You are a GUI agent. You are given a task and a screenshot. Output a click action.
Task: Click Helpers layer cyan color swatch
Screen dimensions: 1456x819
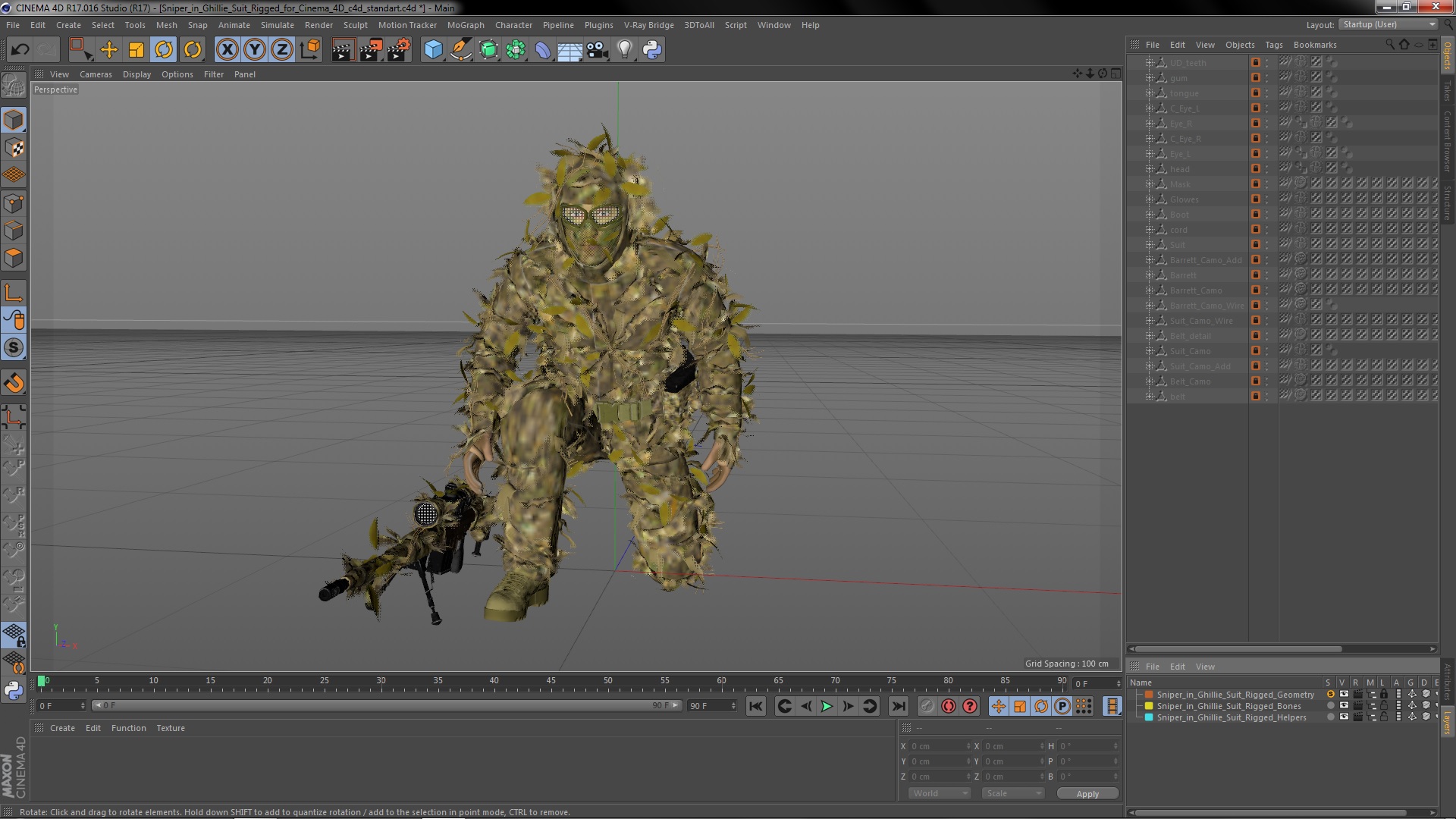tap(1149, 717)
